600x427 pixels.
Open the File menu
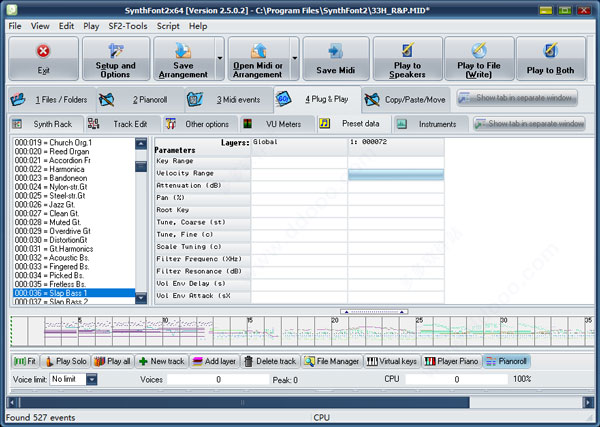pos(15,26)
